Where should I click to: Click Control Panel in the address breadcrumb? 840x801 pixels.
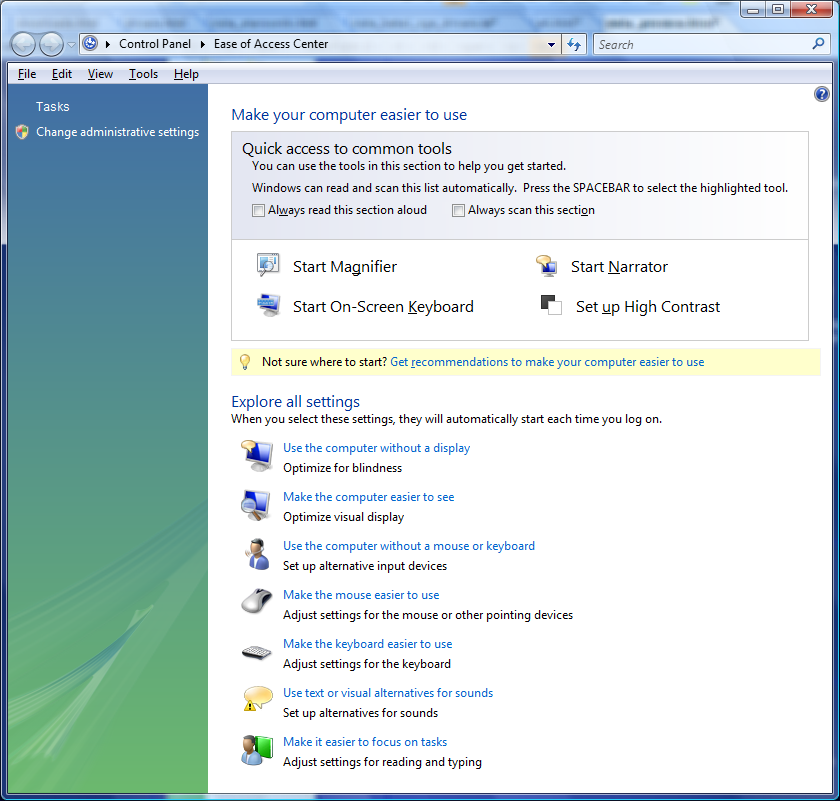[x=155, y=44]
